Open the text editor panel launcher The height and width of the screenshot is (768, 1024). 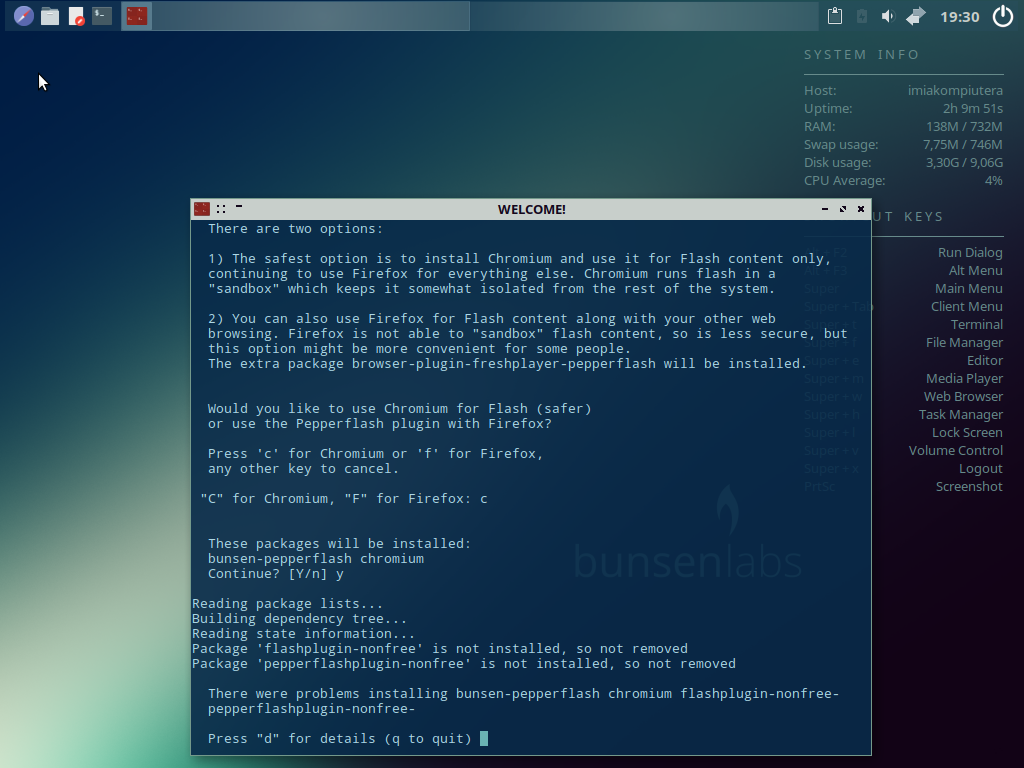pyautogui.click(x=76, y=16)
